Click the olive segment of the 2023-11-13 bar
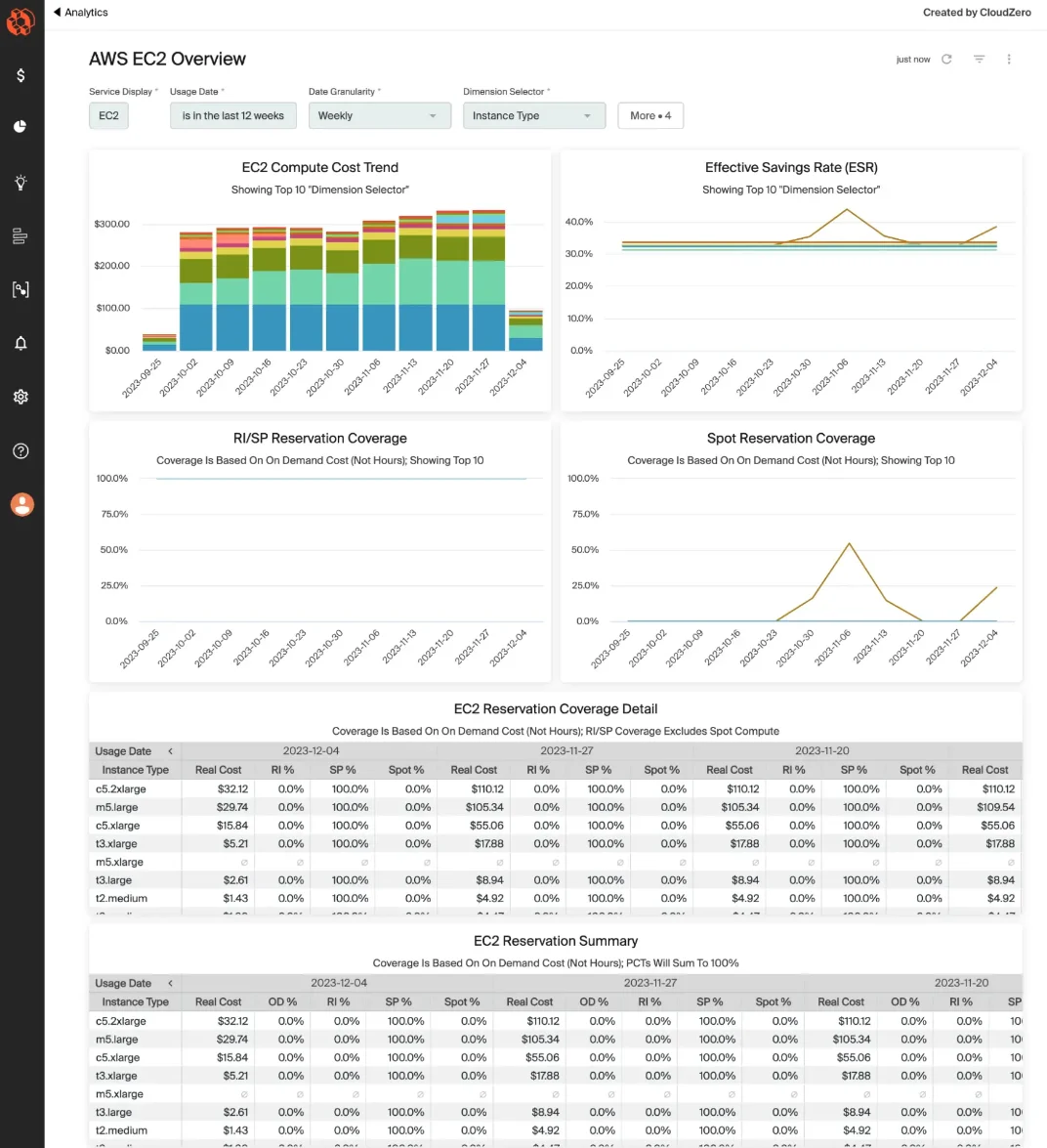 tap(416, 247)
